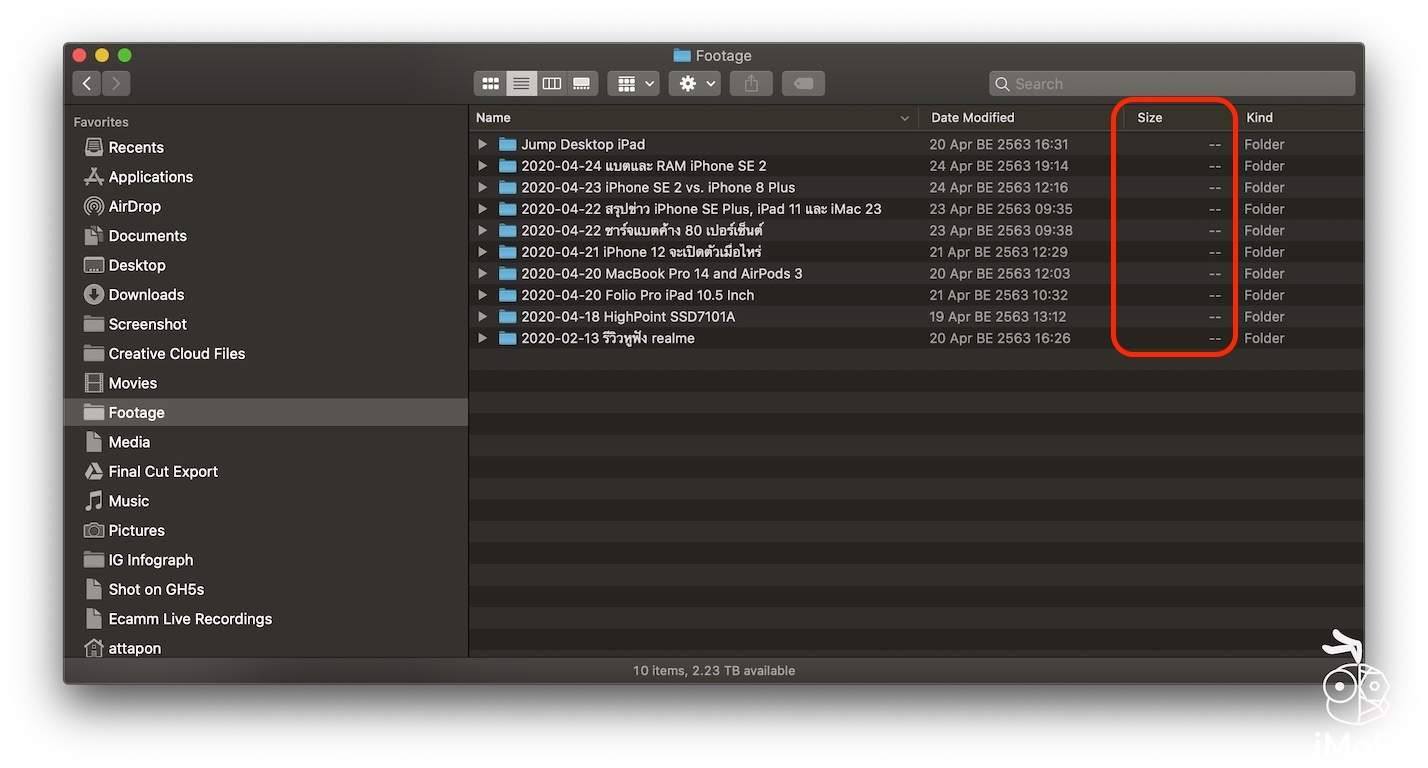The image size is (1428, 768).
Task: Sort by Date Modified column header
Action: click(x=972, y=118)
